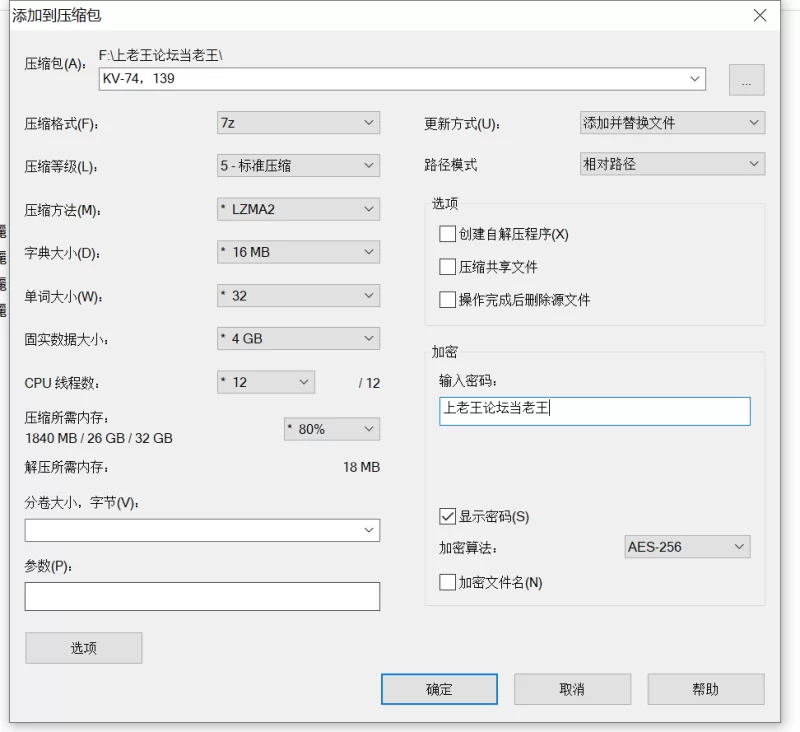Screen dimensions: 800x732
Task: Open the 固实数据大小 4 GB dropdown
Action: [298, 339]
